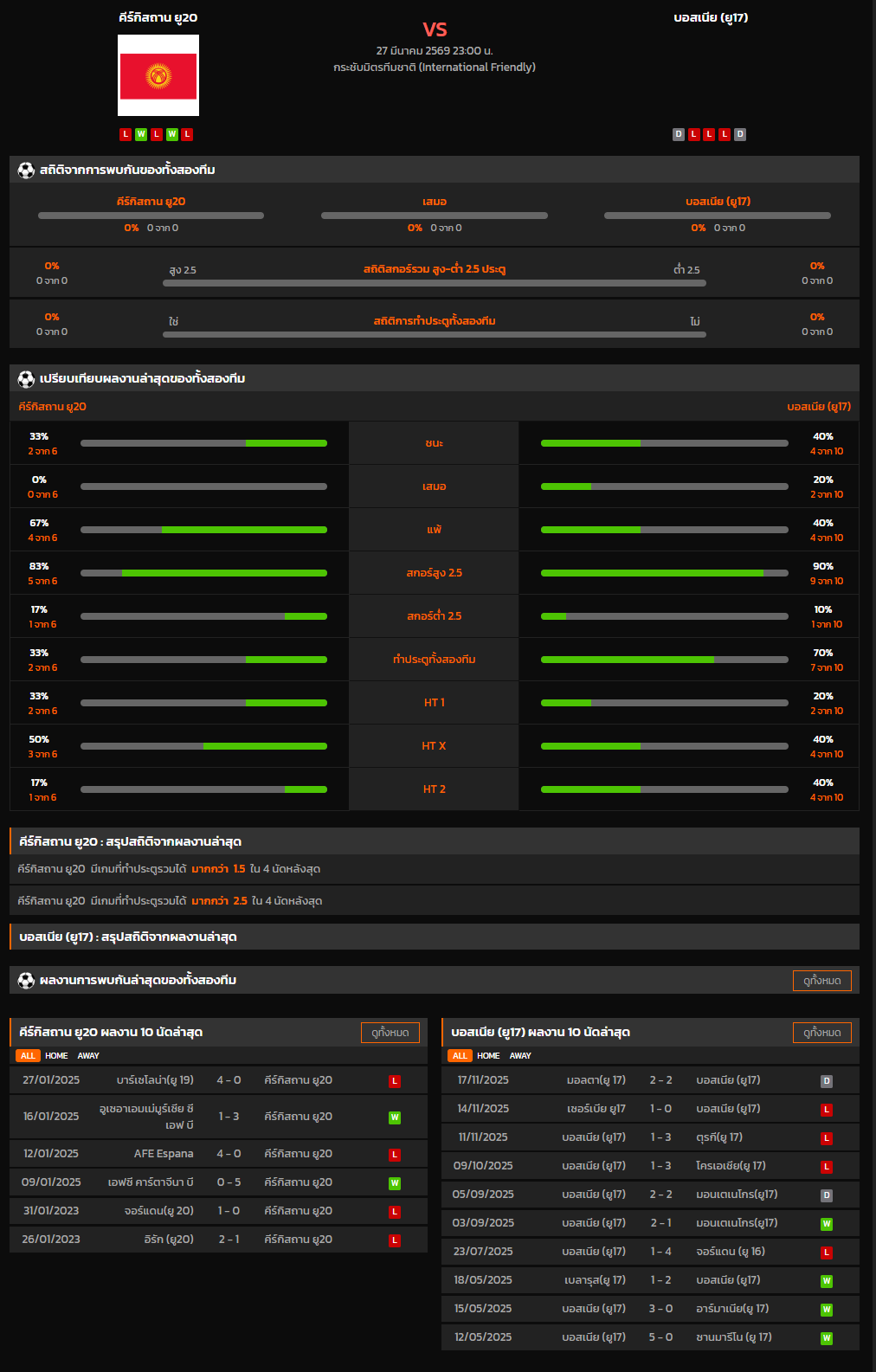Open view-all button for Bosnia U17 last matches
The height and width of the screenshot is (1372, 876).
click(x=821, y=1033)
